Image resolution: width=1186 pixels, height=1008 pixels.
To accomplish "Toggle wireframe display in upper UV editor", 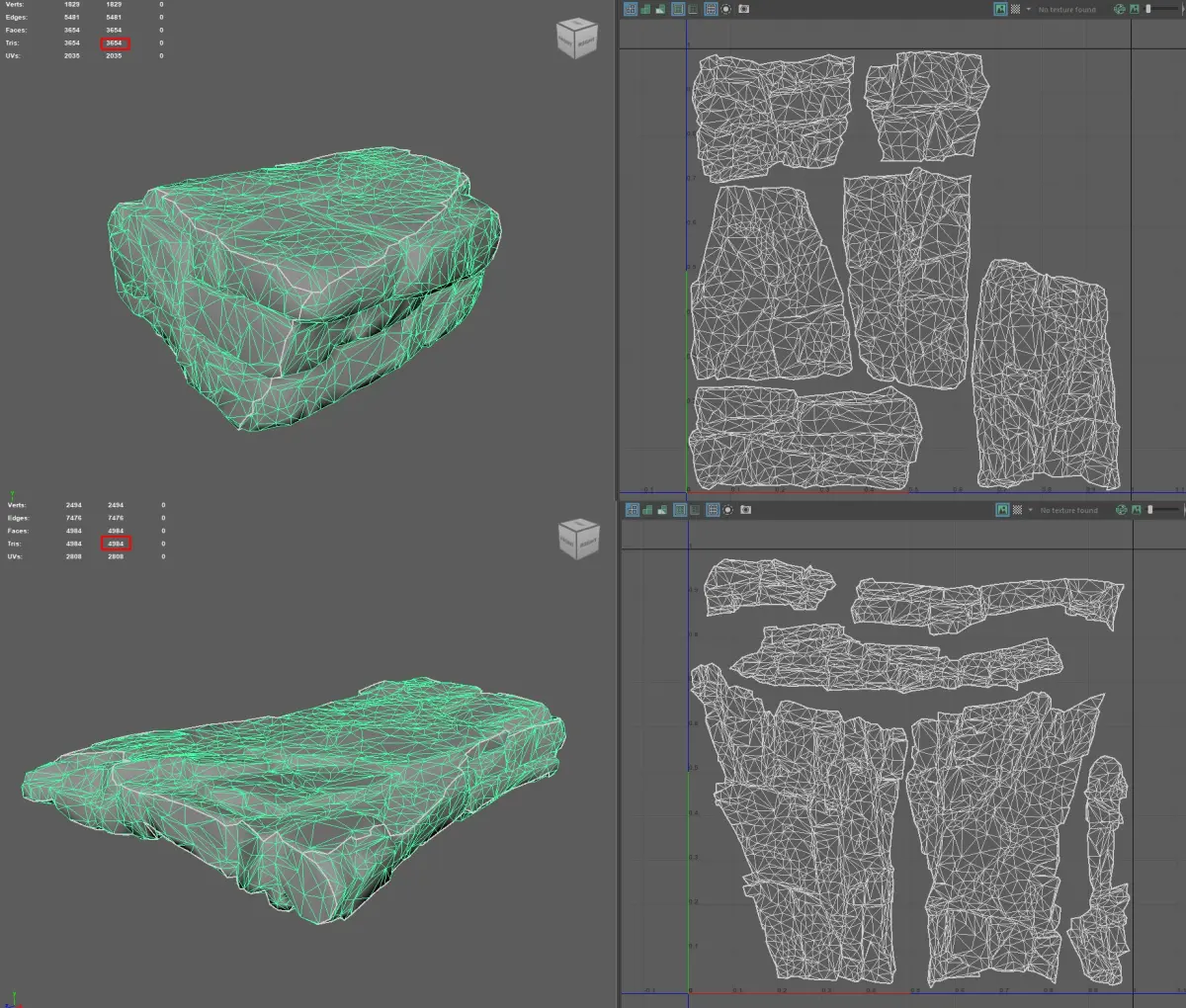I will tap(630, 9).
